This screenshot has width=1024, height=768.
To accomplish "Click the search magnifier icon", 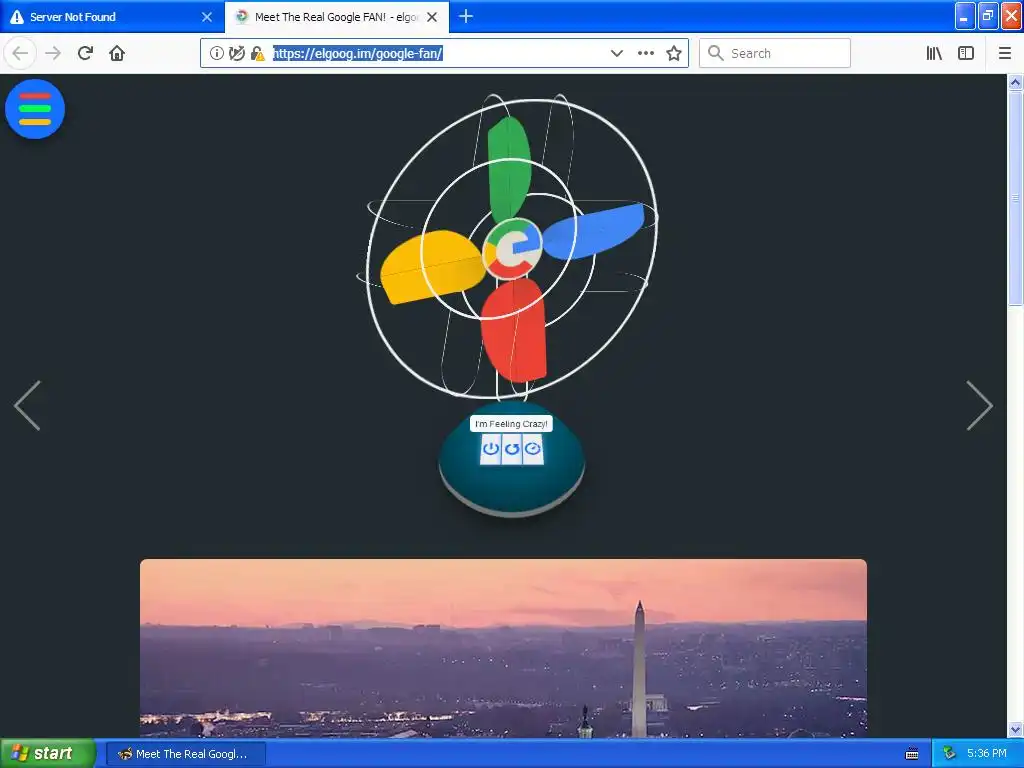I will (x=716, y=53).
